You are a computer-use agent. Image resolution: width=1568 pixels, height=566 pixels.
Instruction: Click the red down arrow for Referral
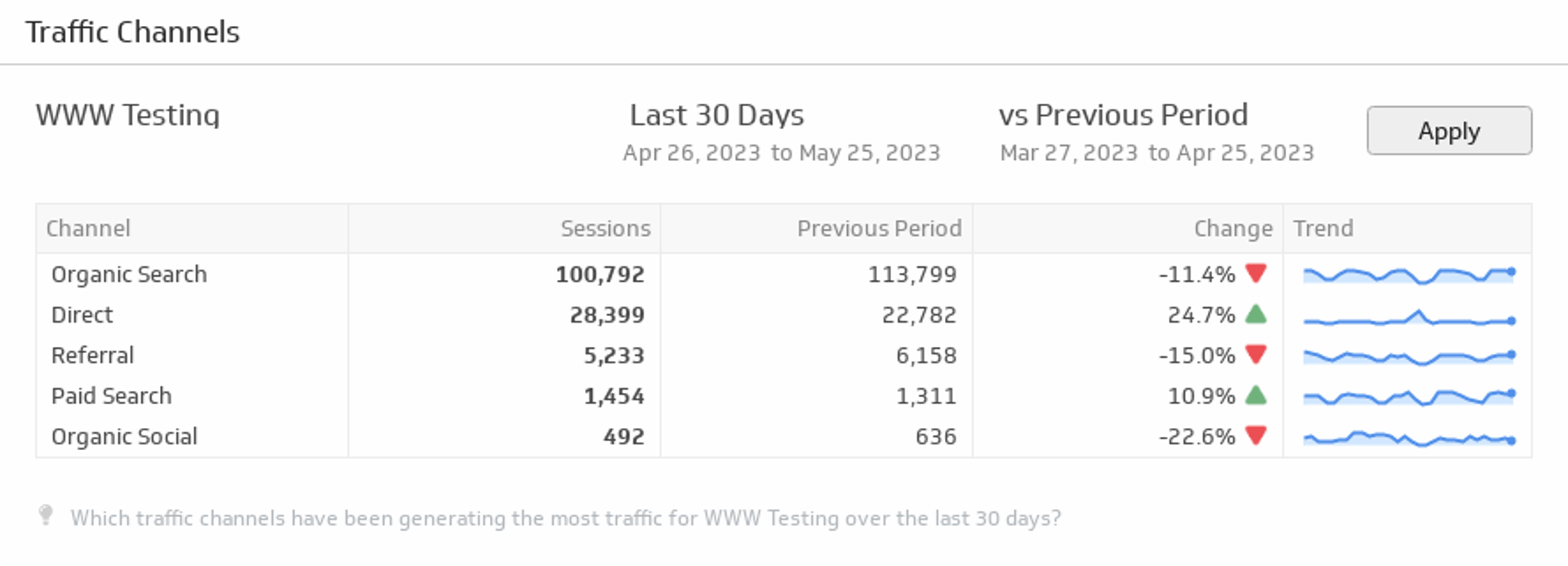[x=1256, y=354]
